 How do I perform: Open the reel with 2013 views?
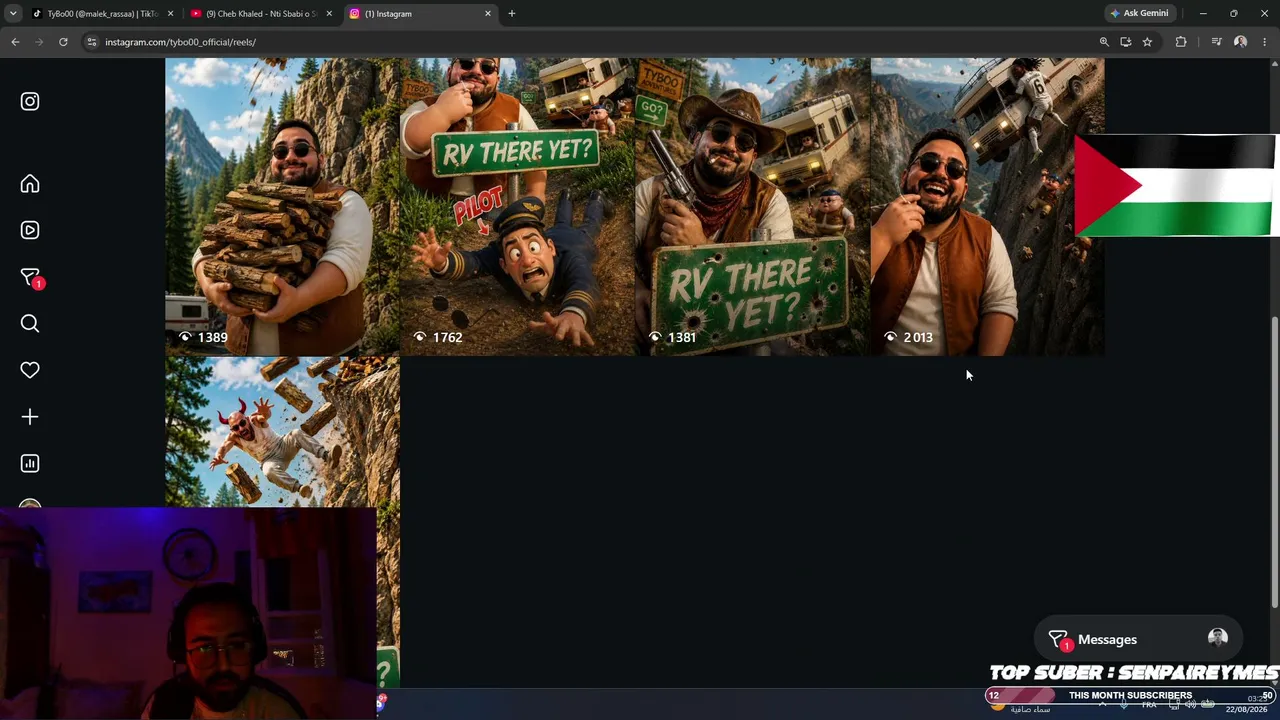click(987, 206)
